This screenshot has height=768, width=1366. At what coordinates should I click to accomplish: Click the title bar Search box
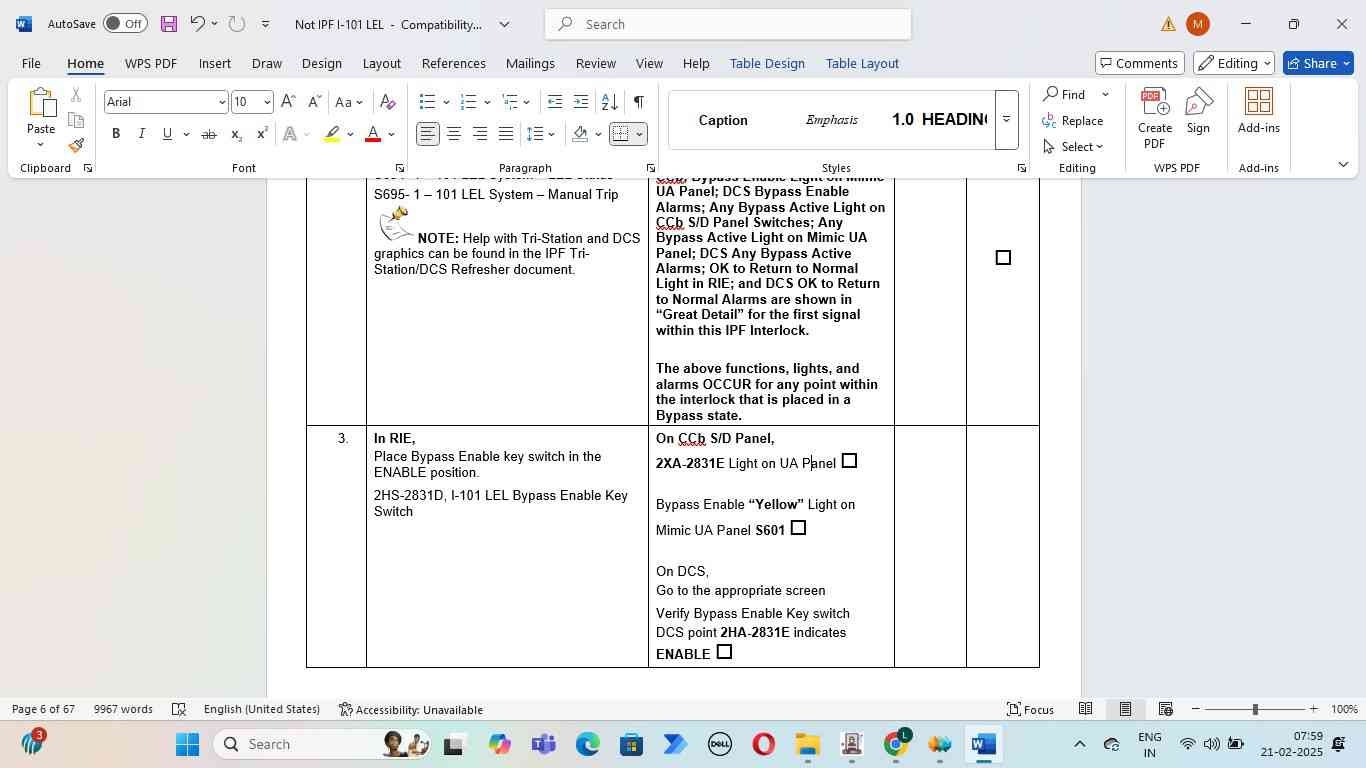pyautogui.click(x=728, y=24)
